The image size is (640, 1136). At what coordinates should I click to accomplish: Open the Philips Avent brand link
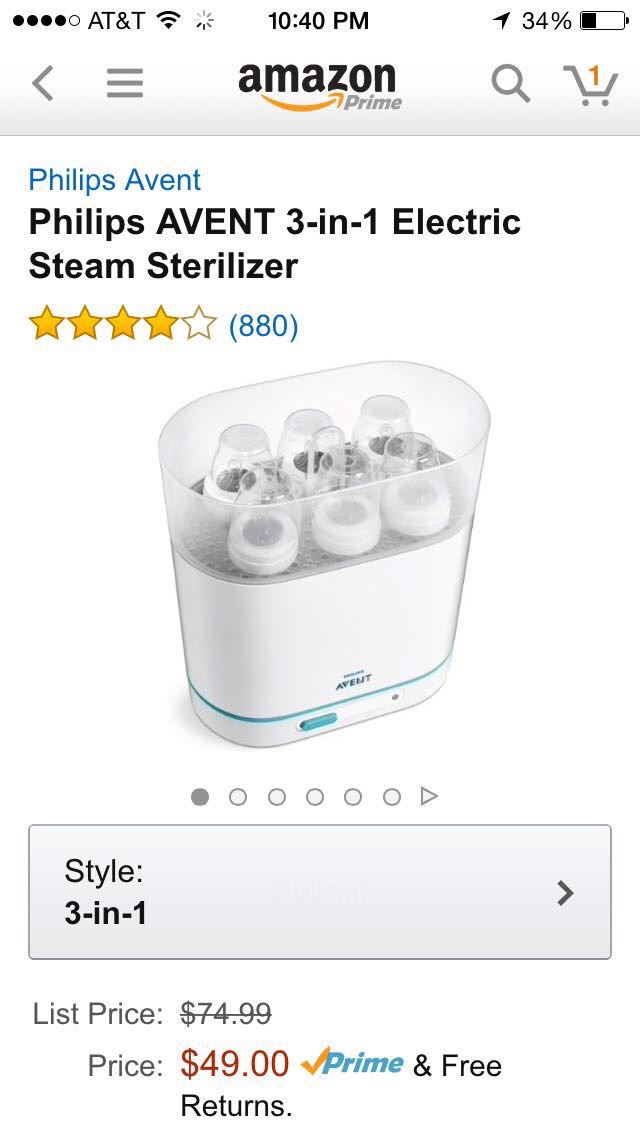(x=115, y=180)
